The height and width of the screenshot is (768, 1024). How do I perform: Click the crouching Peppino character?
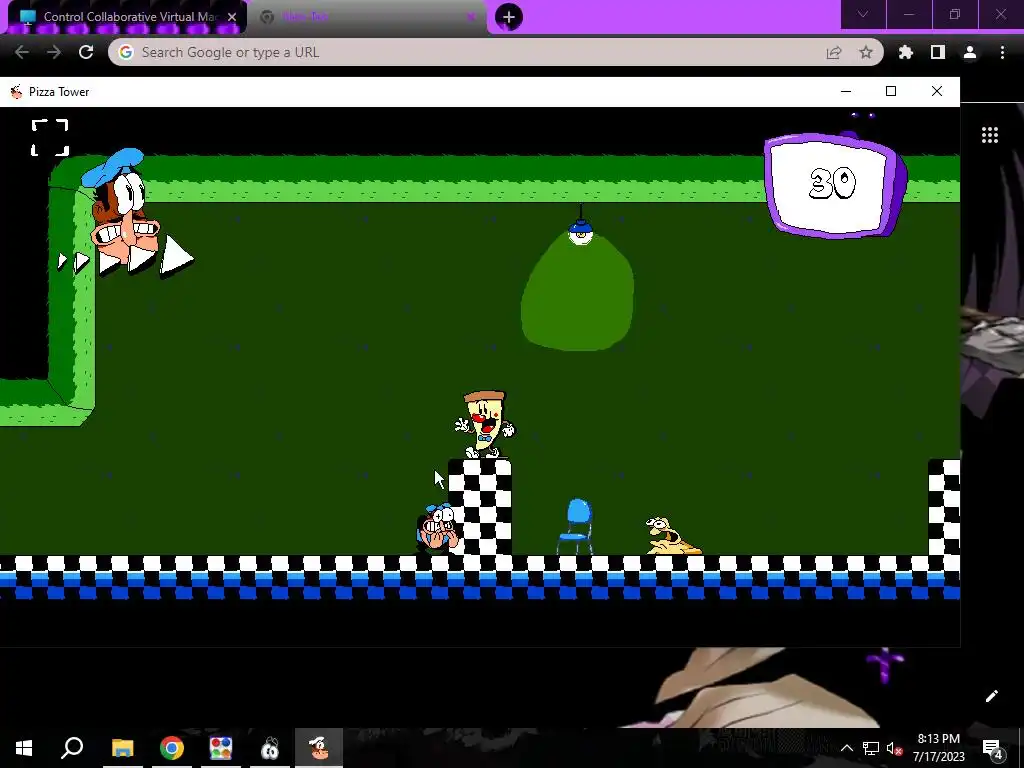(x=438, y=528)
